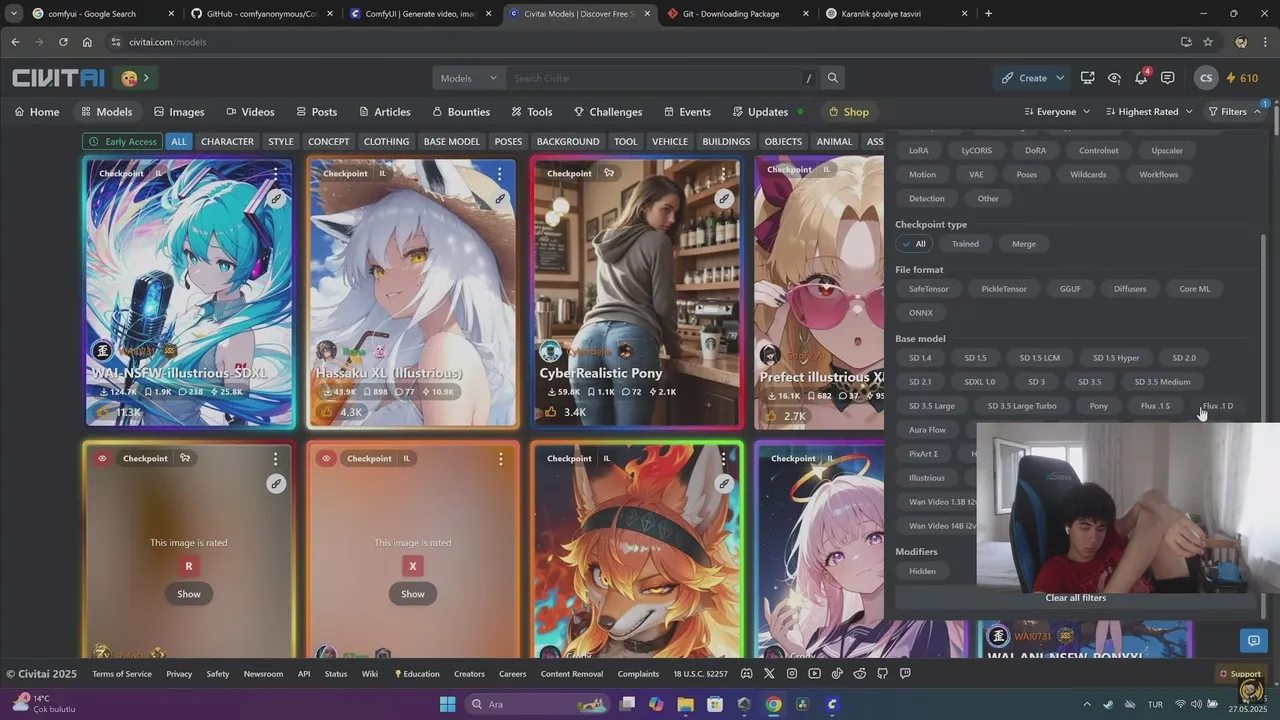Click the browsing level eye icon

click(1114, 78)
